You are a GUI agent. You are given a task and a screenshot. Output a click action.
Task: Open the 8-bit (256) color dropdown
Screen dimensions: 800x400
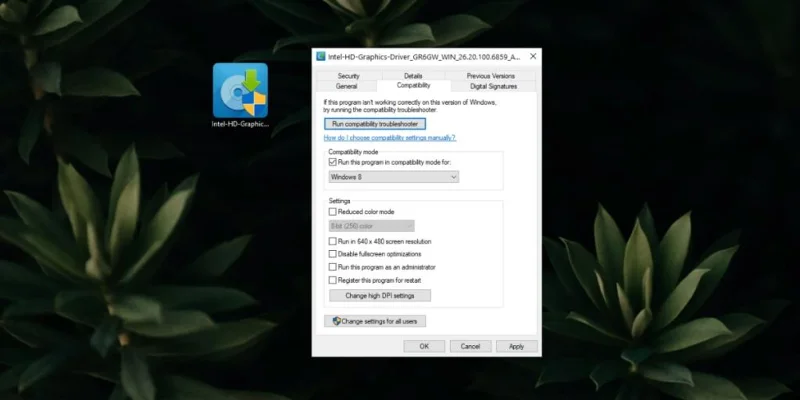pyautogui.click(x=371, y=226)
